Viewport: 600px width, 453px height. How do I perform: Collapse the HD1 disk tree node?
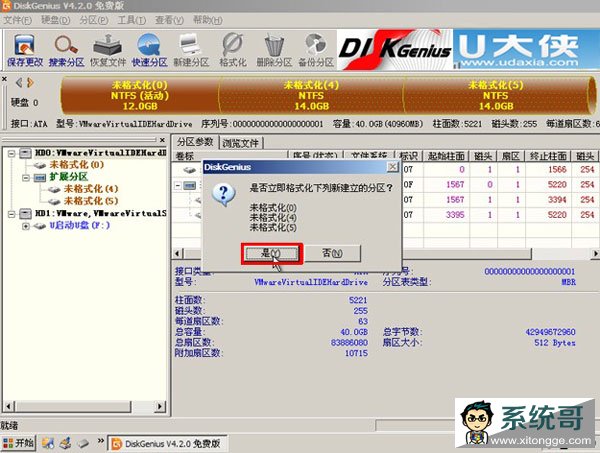(x=11, y=213)
